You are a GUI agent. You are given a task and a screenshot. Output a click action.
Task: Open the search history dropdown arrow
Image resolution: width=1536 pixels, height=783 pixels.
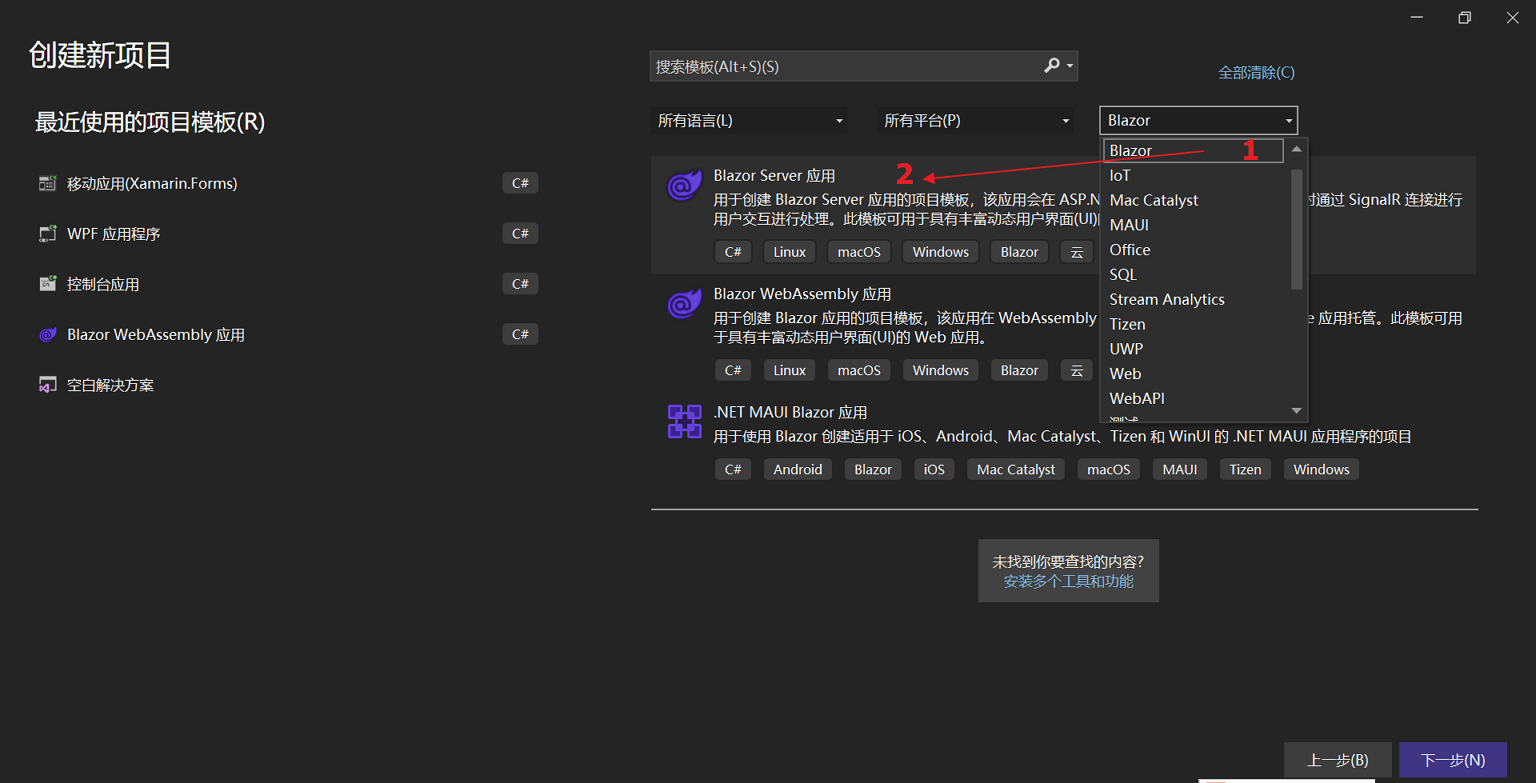[1070, 67]
